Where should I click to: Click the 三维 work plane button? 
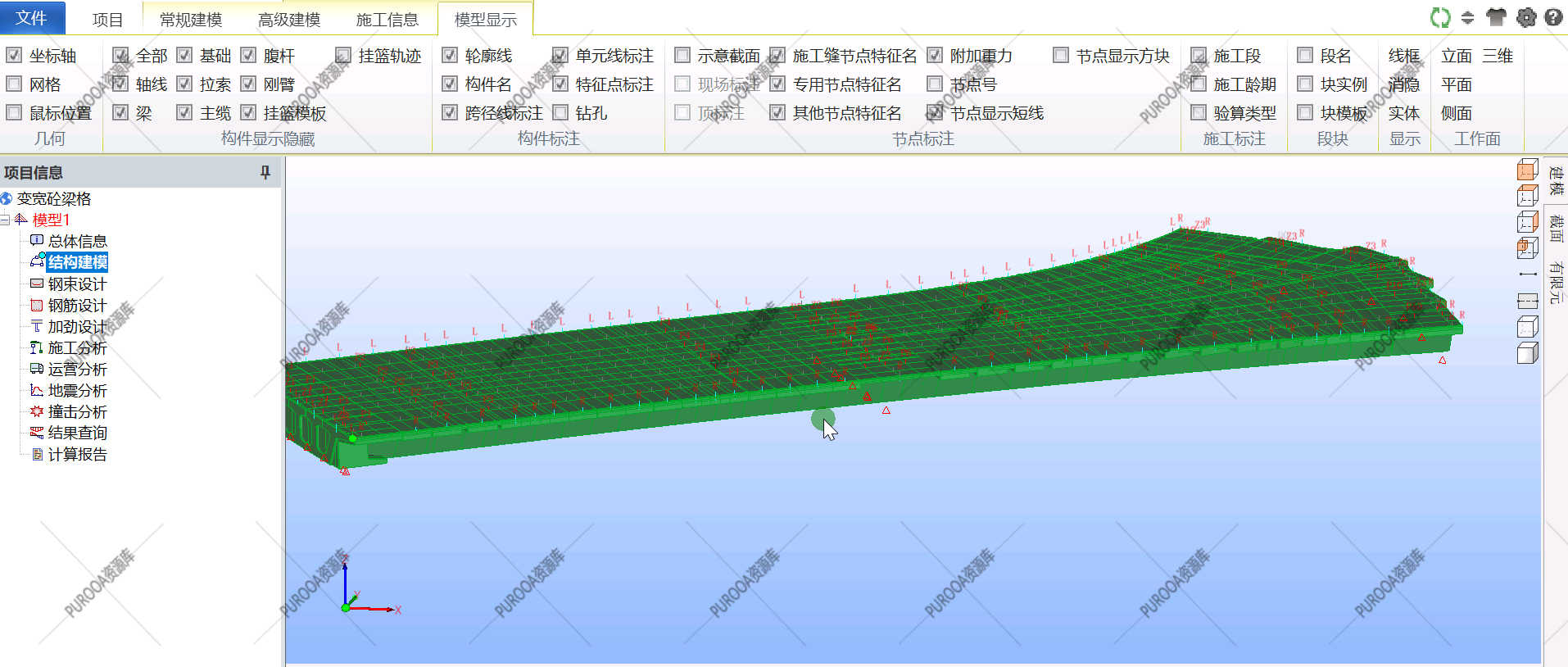pyautogui.click(x=1498, y=56)
